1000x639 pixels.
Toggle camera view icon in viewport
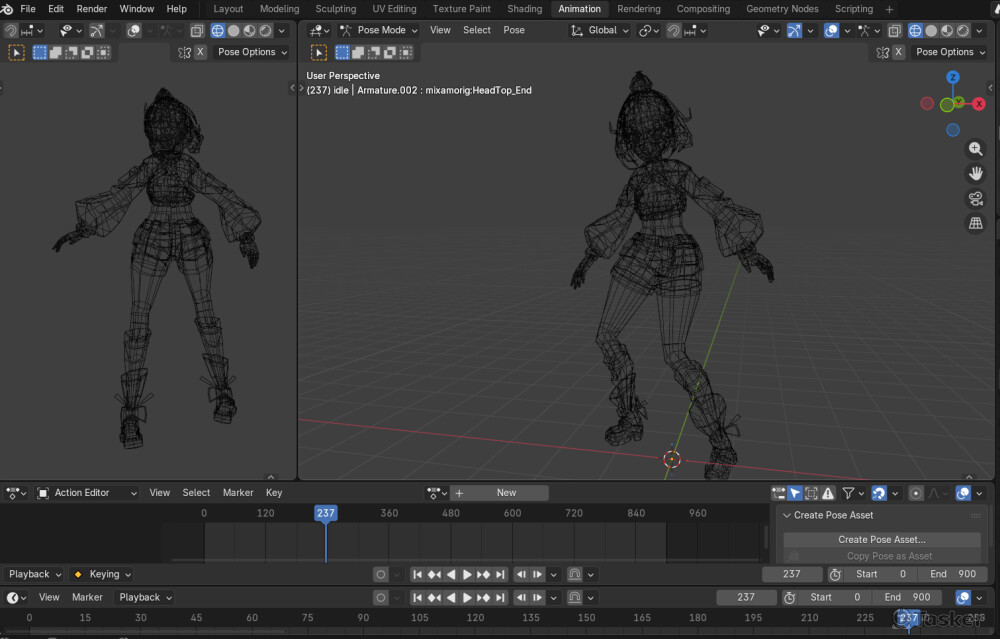[x=976, y=199]
